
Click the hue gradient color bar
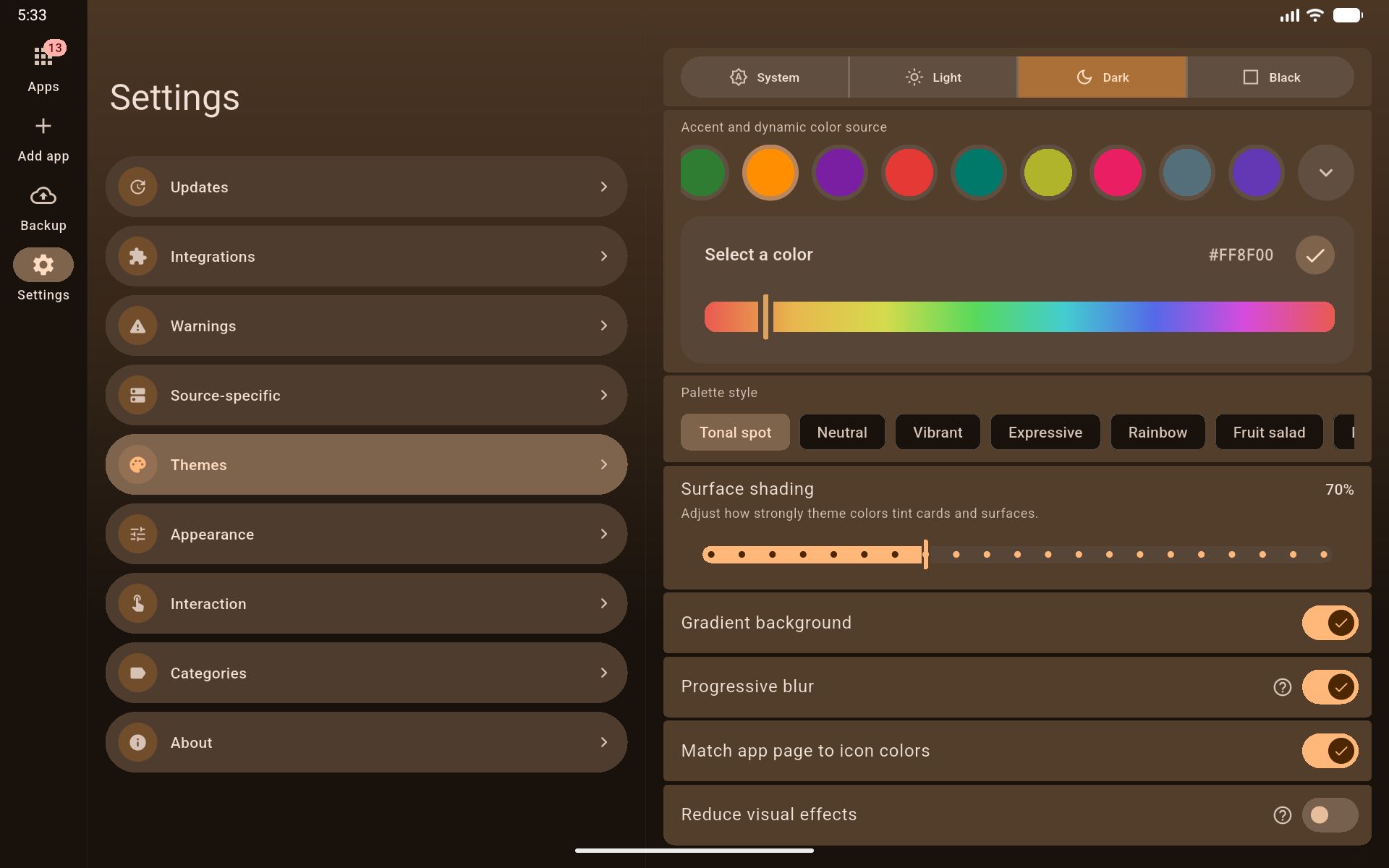tap(1019, 317)
